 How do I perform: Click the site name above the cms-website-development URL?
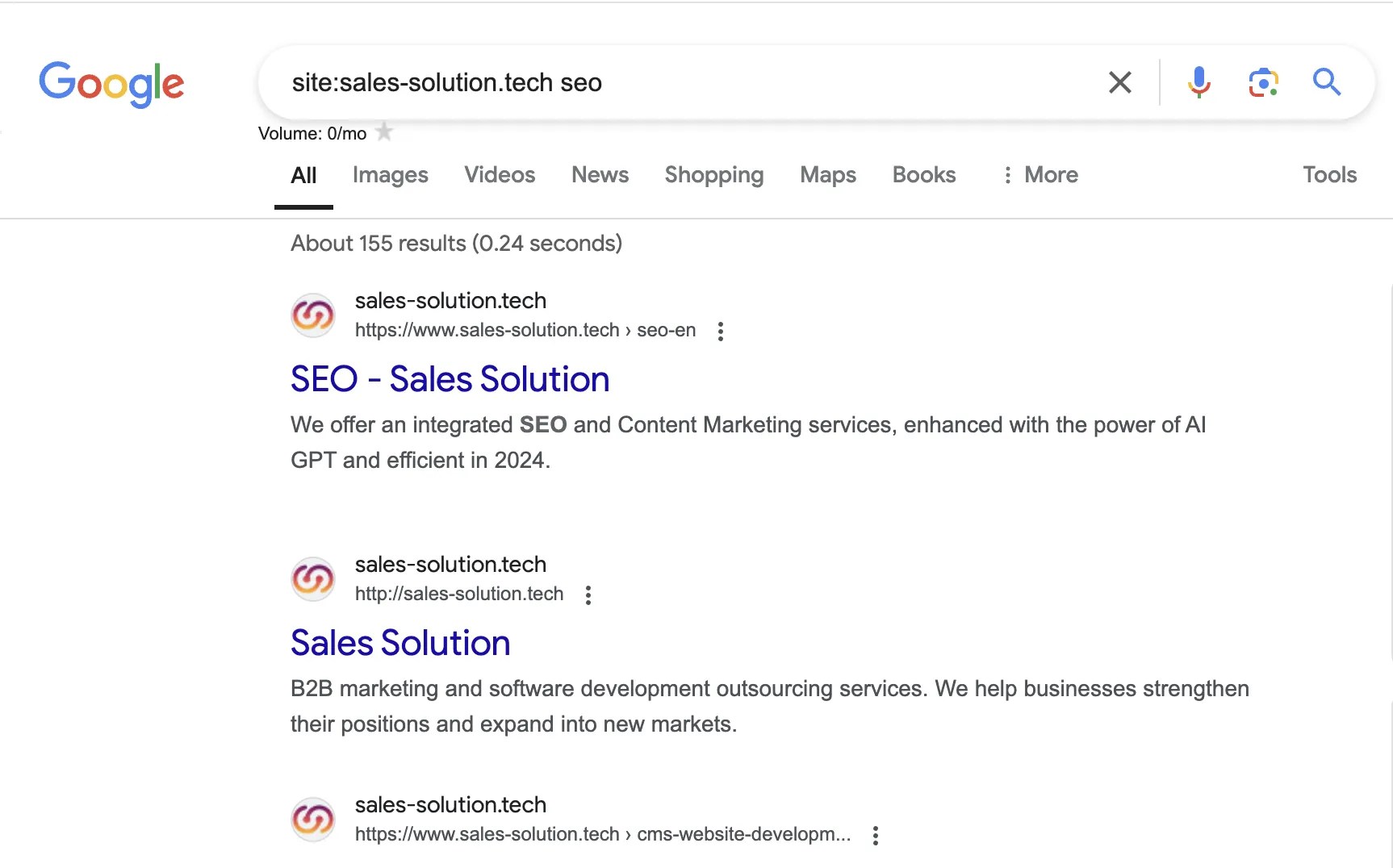tap(450, 805)
